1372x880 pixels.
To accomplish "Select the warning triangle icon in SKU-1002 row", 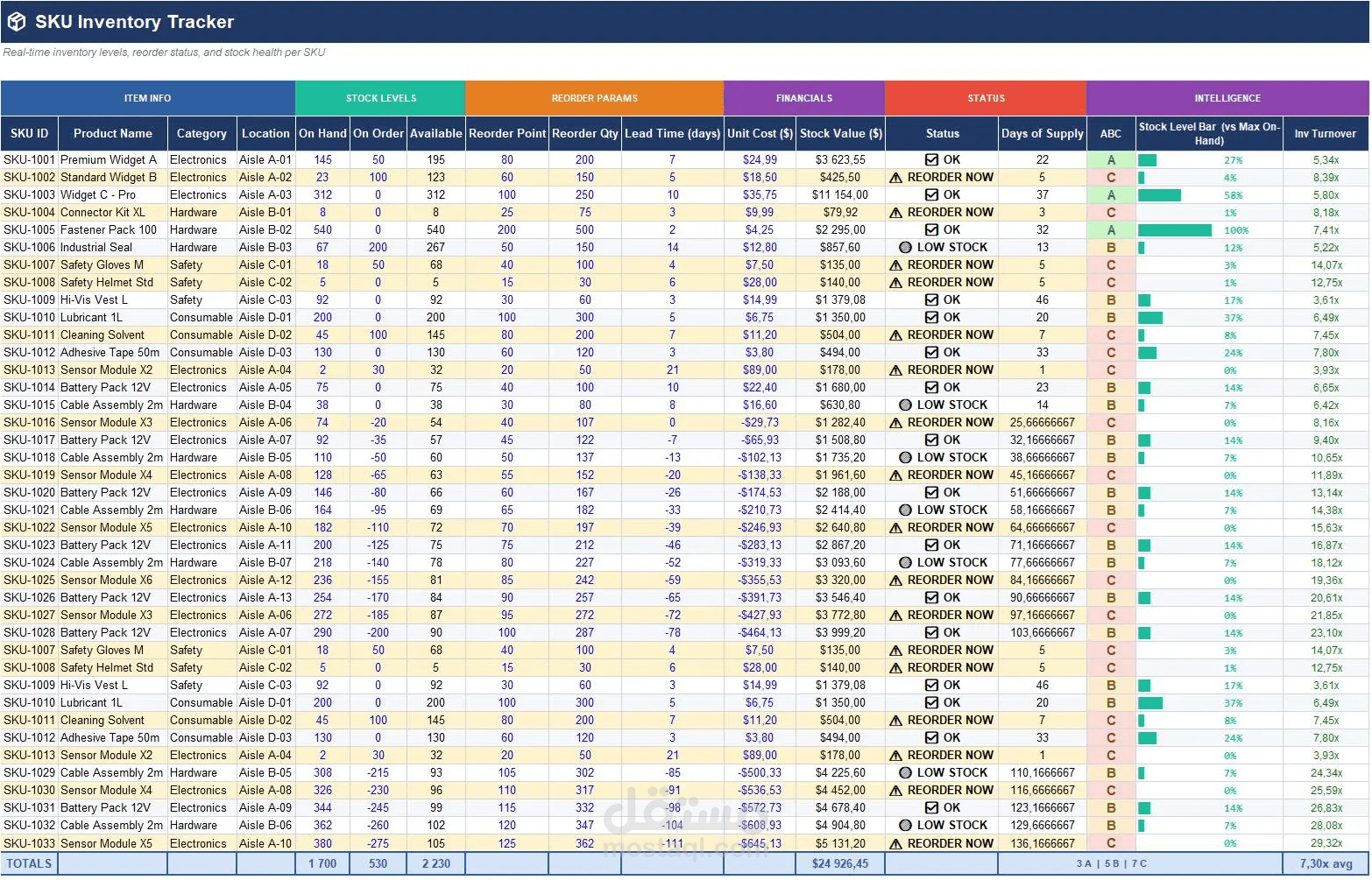I will point(895,178).
